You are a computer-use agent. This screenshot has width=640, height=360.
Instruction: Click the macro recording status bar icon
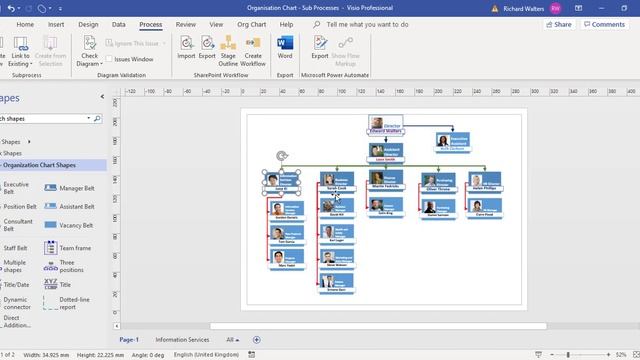(252, 355)
